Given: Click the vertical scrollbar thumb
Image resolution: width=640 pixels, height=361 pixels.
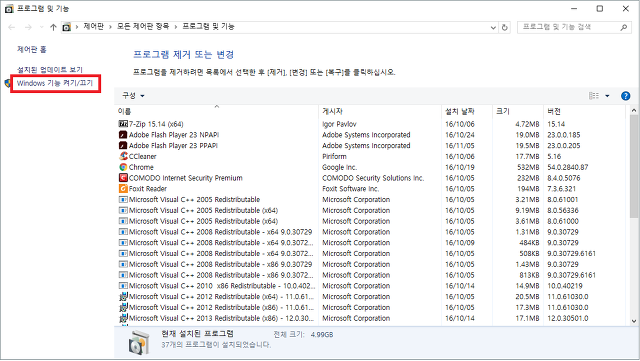Looking at the screenshot, I should (x=633, y=167).
